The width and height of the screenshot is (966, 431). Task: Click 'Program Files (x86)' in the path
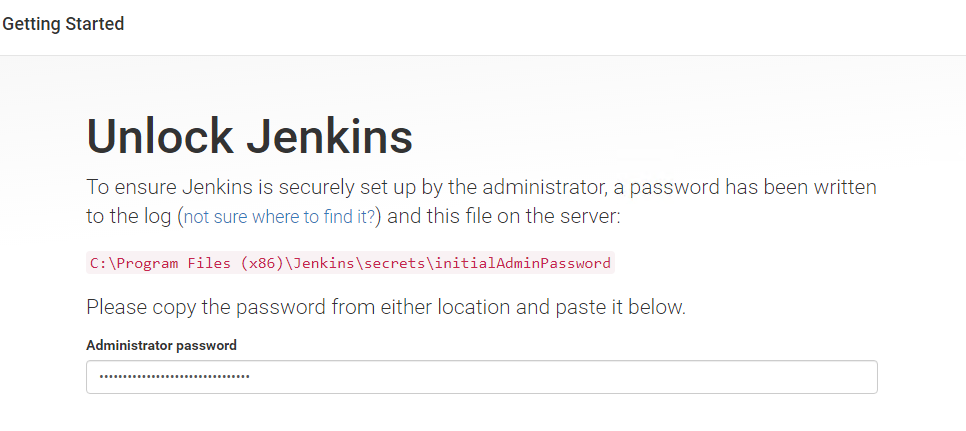coord(200,264)
